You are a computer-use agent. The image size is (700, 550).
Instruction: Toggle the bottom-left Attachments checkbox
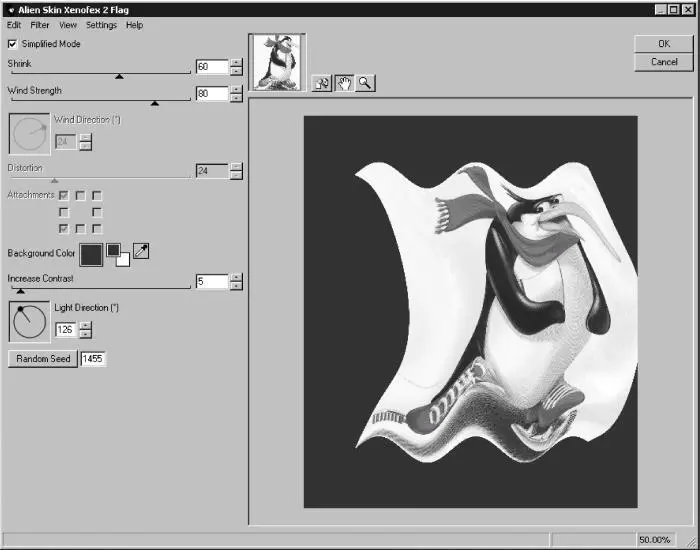click(x=63, y=229)
